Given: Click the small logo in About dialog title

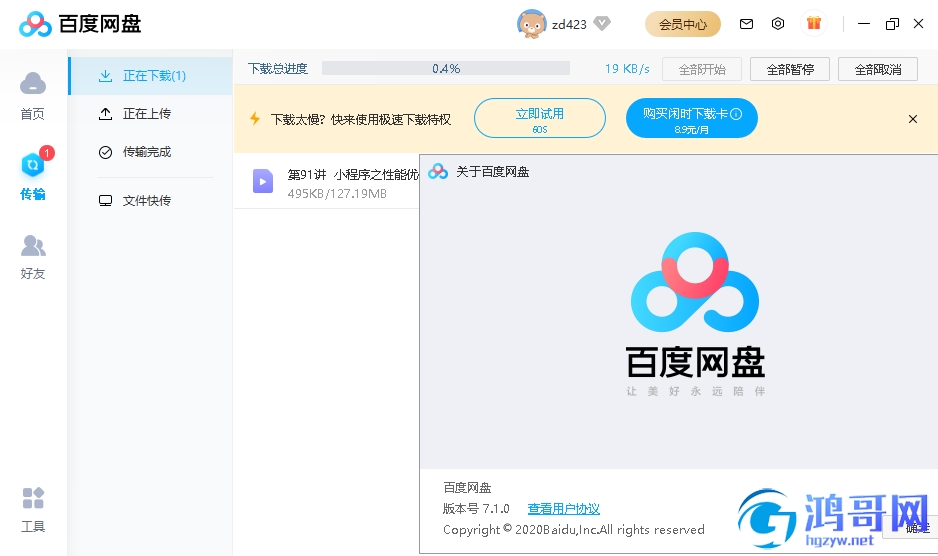Looking at the screenshot, I should coord(438,172).
